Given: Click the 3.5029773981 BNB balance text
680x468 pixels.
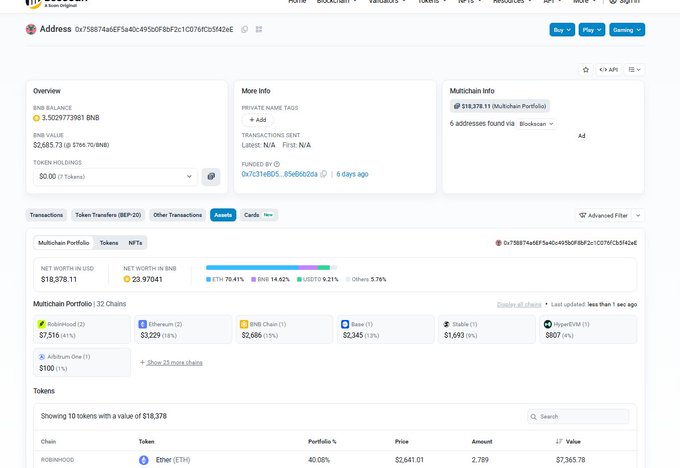Looking at the screenshot, I should pyautogui.click(x=70, y=118).
